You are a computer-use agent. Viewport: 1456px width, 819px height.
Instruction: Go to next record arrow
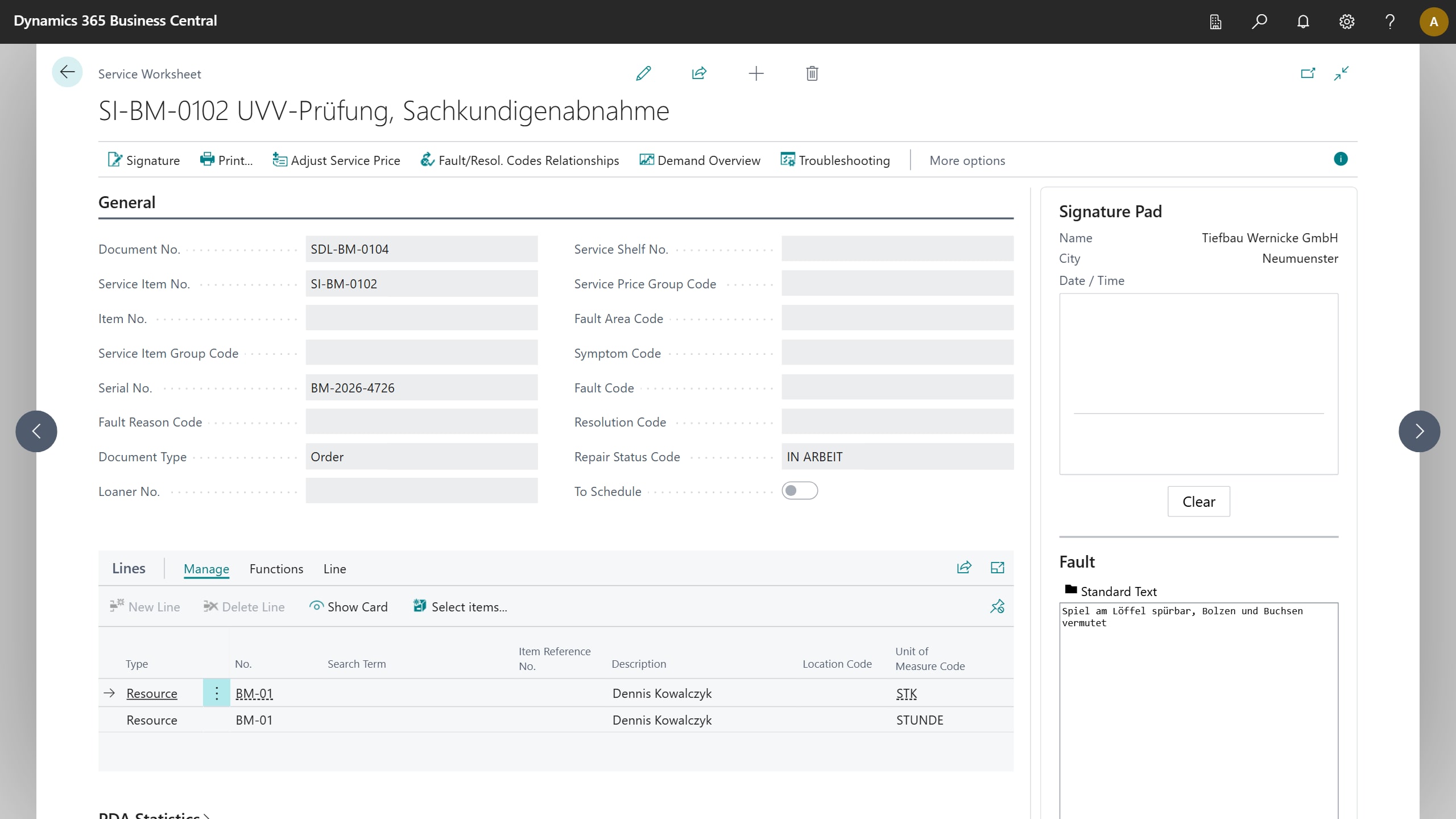coord(1419,431)
